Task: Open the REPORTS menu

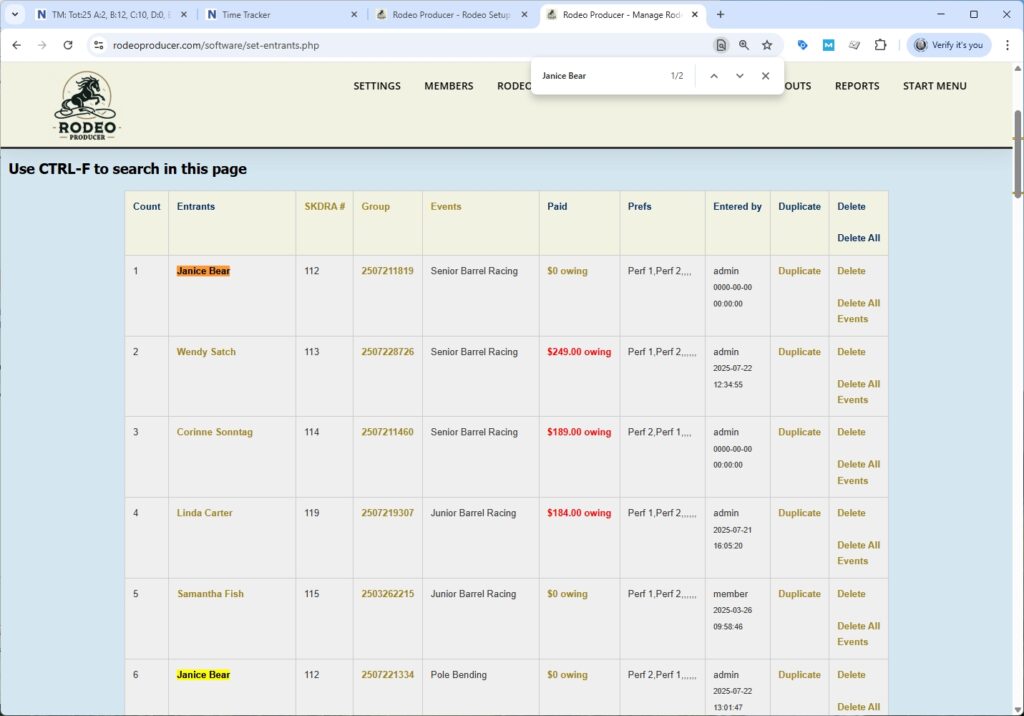Action: coord(857,86)
